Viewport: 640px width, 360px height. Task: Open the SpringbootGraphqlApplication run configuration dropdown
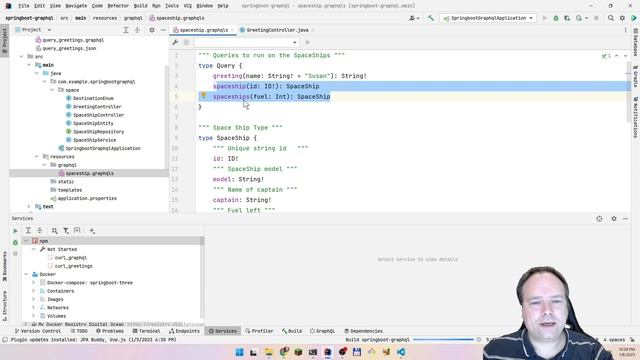pyautogui.click(x=488, y=18)
